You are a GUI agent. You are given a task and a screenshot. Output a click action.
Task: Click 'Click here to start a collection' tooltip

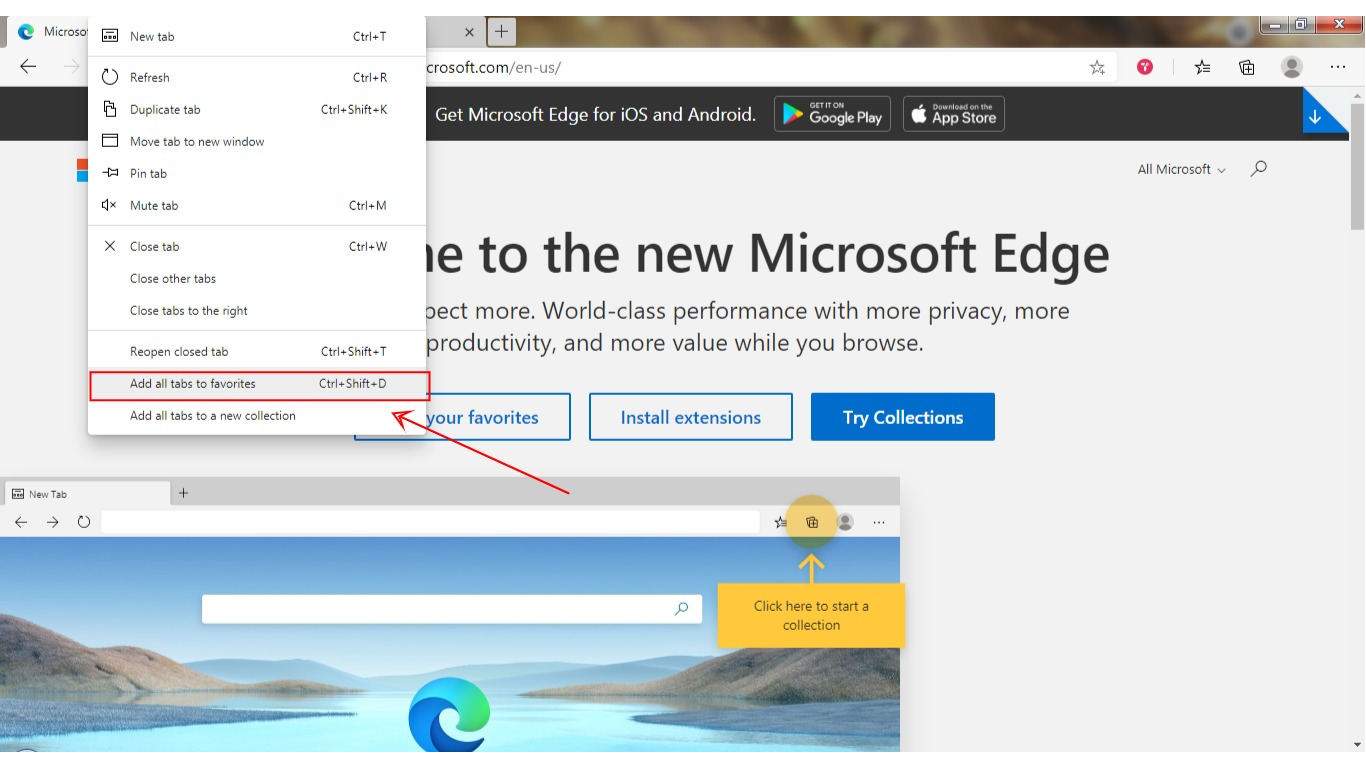811,615
